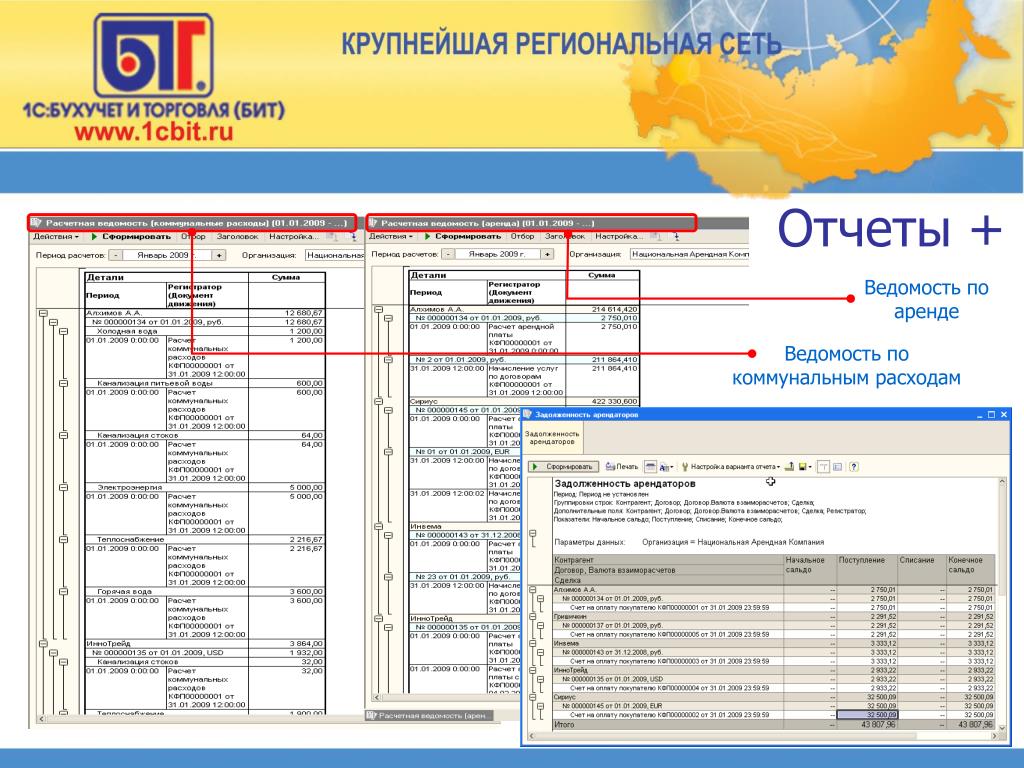Click the Организация field in the аренда window
The width and height of the screenshot is (1024, 768).
(689, 254)
